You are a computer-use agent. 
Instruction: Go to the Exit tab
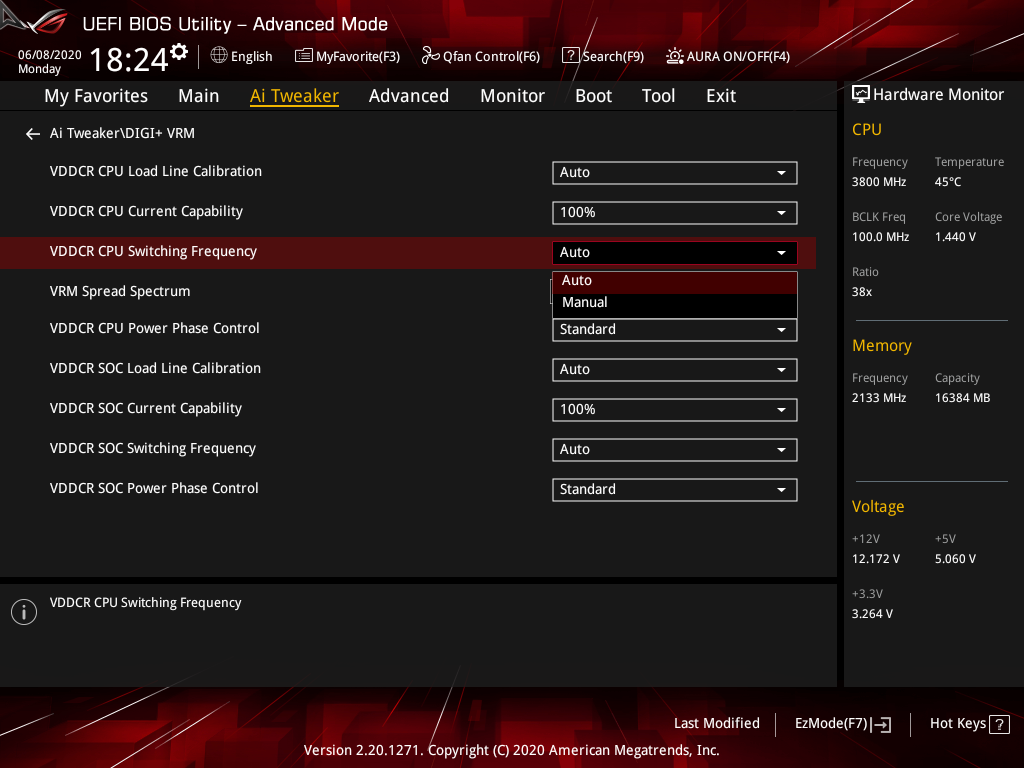point(721,96)
